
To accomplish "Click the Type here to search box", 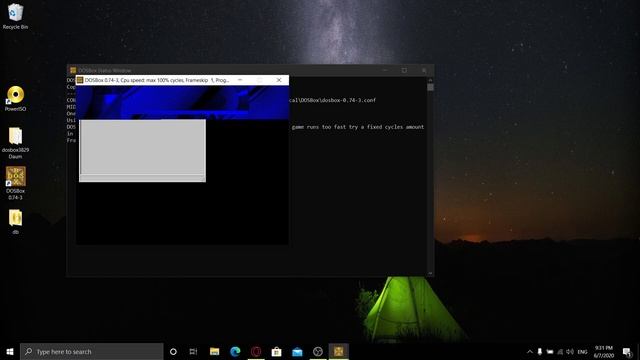I will [92, 351].
